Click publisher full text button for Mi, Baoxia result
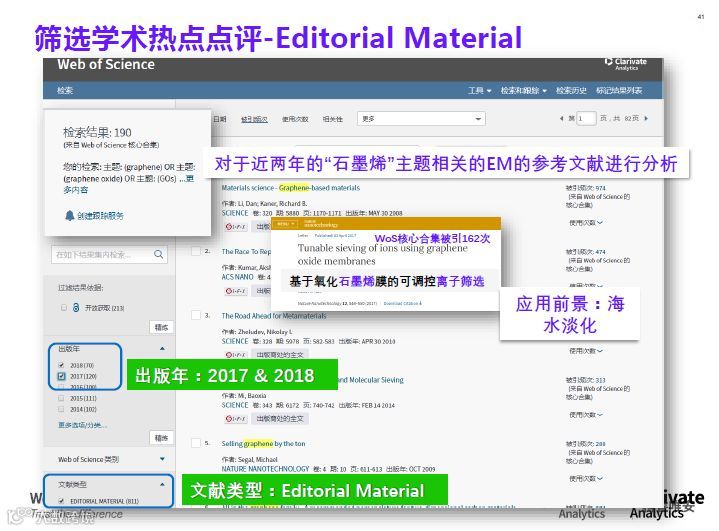 (x=280, y=419)
